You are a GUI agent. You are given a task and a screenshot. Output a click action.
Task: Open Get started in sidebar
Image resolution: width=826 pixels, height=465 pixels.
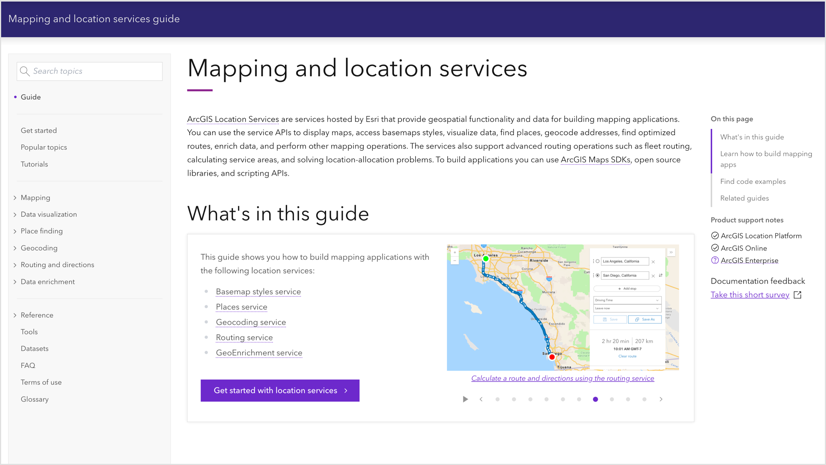point(38,130)
